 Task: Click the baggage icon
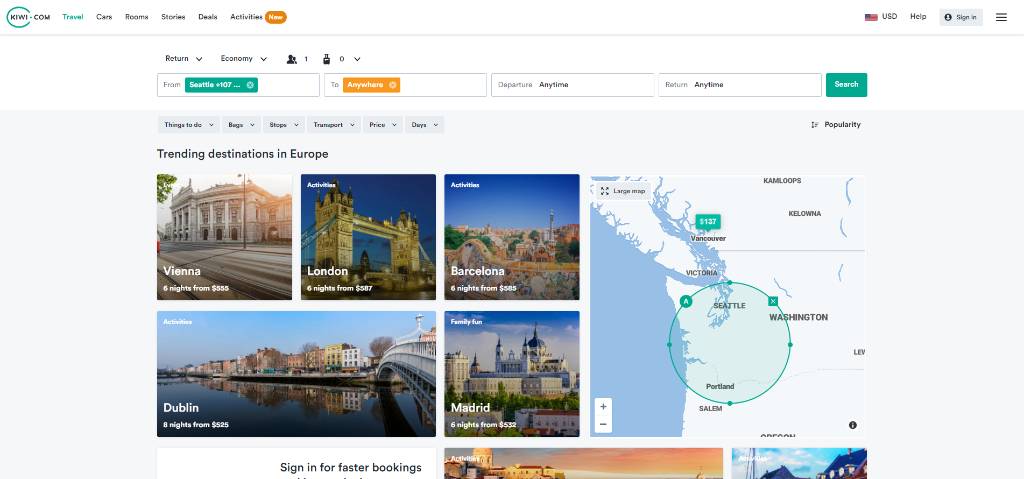[x=327, y=59]
